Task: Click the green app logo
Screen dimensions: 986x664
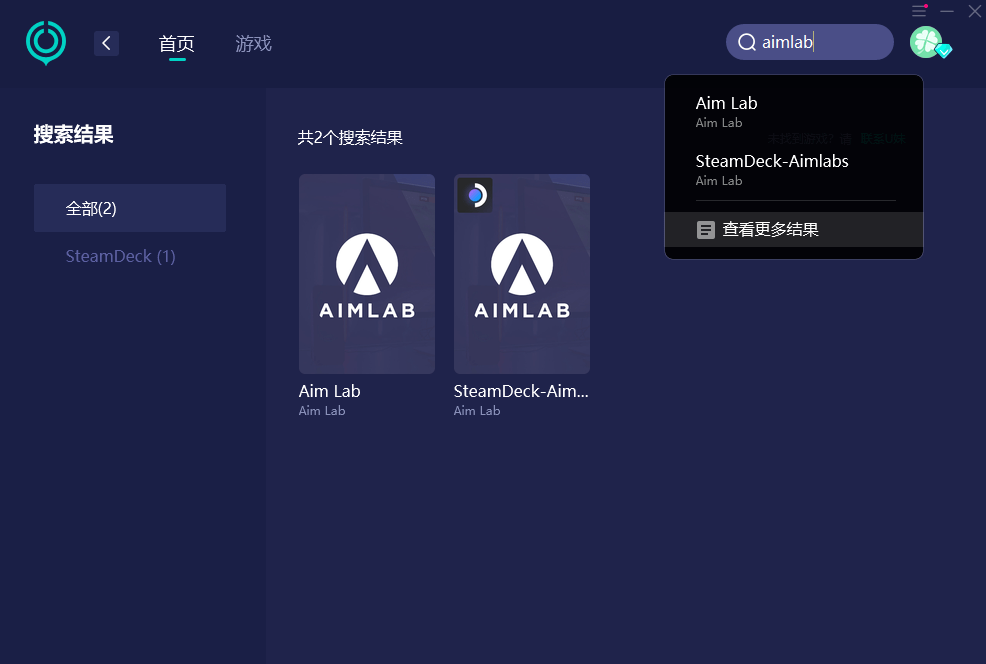Action: (45, 43)
